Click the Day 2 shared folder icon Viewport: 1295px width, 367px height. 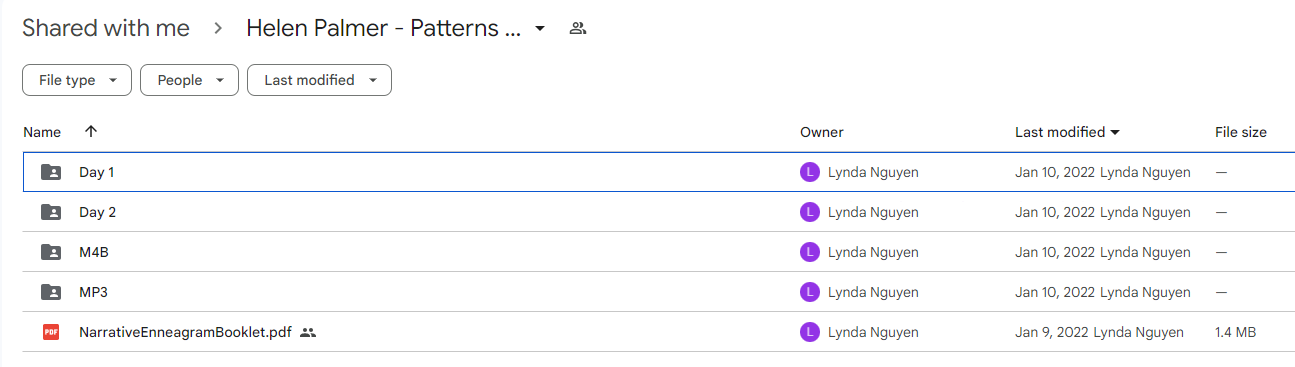coord(51,212)
